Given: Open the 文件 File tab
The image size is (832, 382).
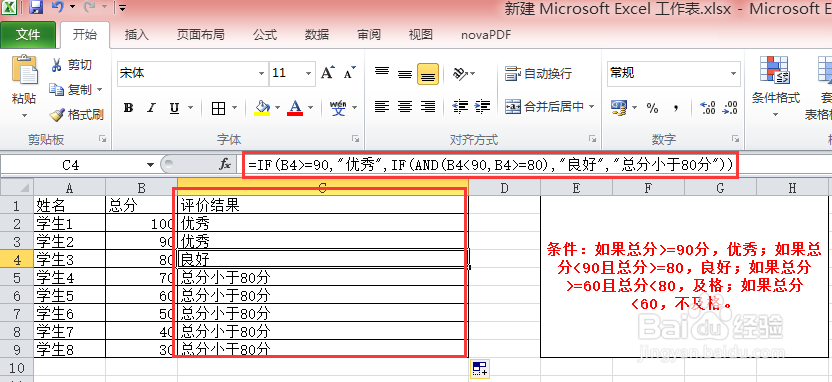Looking at the screenshot, I should (x=28, y=35).
